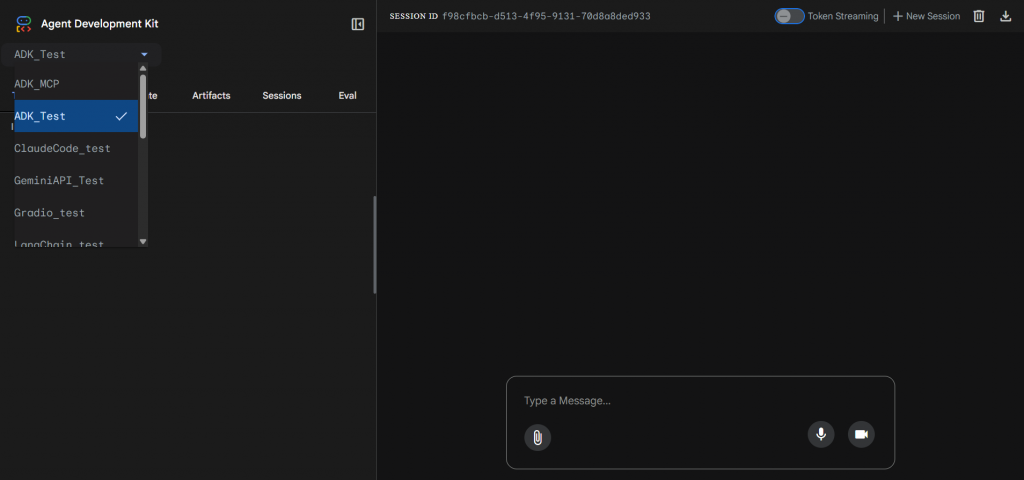Image resolution: width=1024 pixels, height=480 pixels.
Task: Select ADK_MCP from the agent list
Action: click(76, 84)
